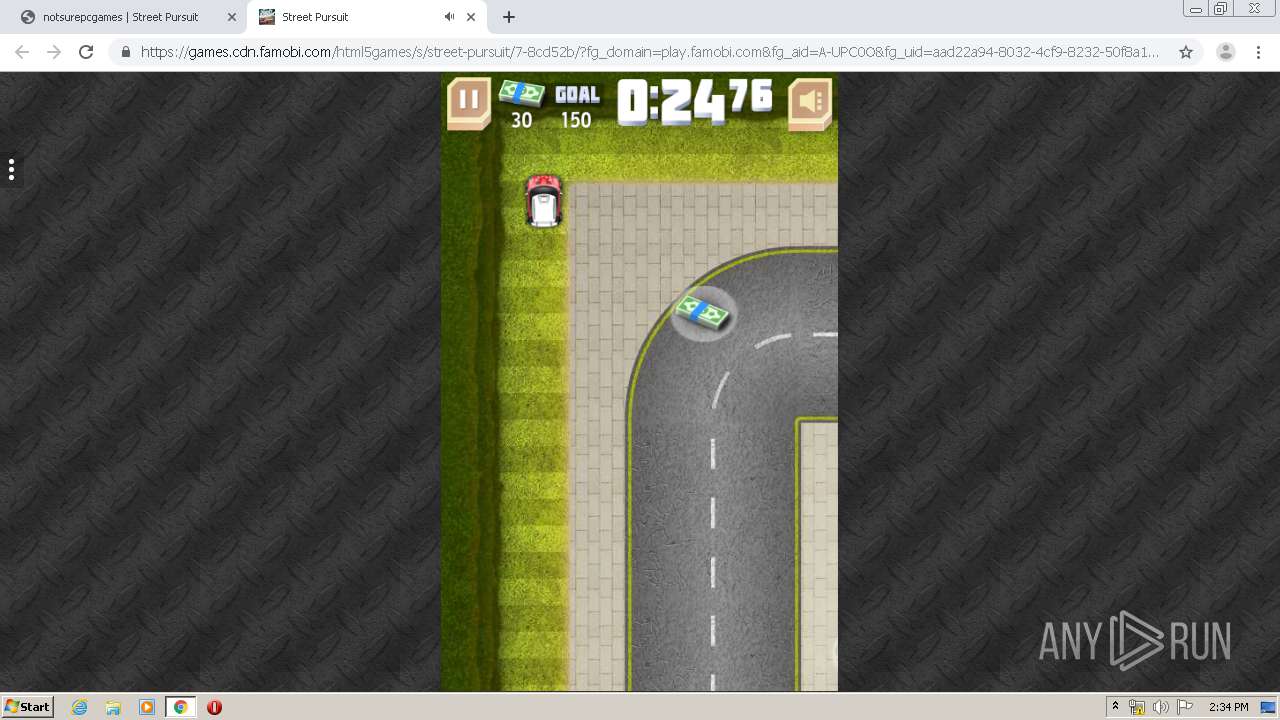Click the Show desktop button
The height and width of the screenshot is (720, 1280).
1269,707
